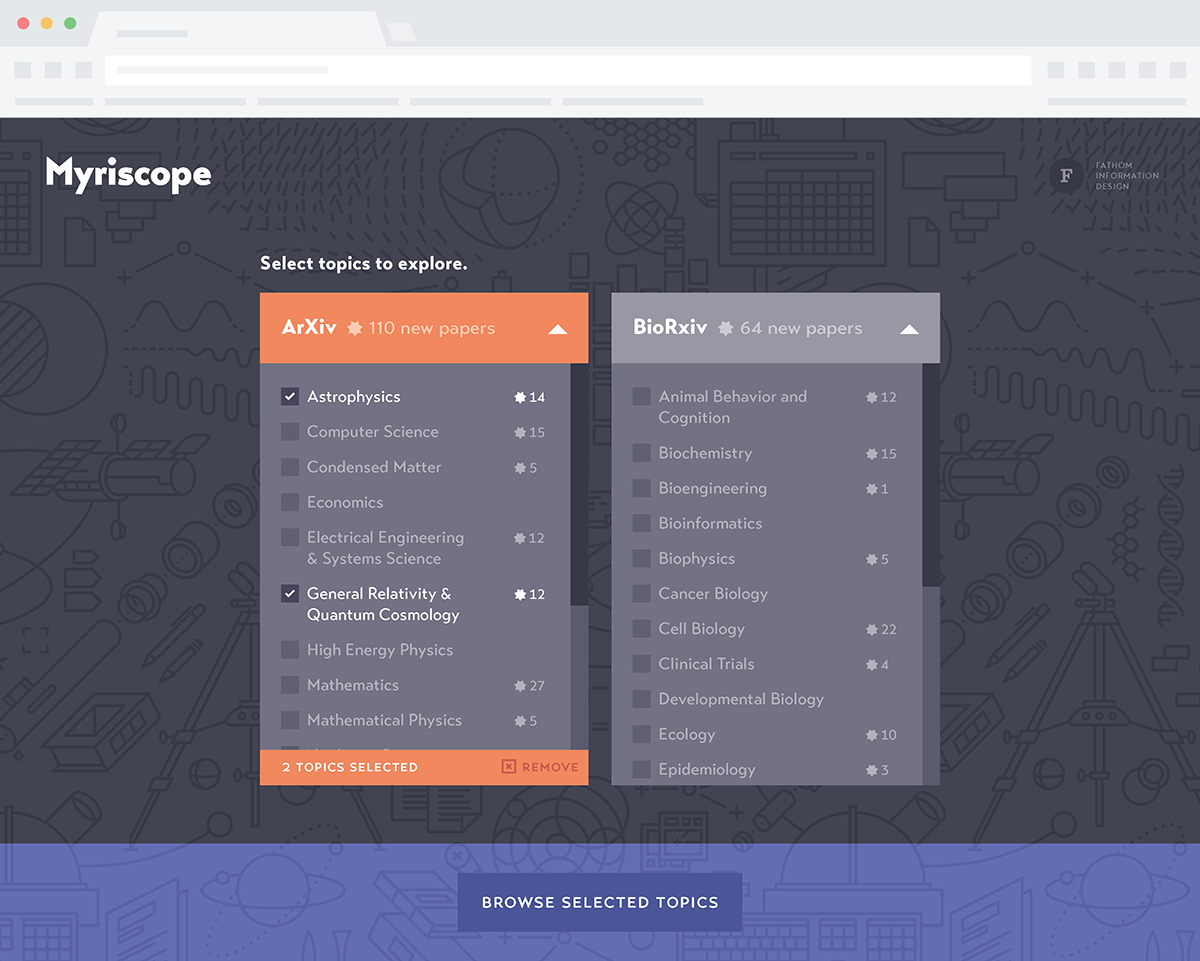Collapse the ArXiv panel arrow
The width and height of the screenshot is (1200, 961).
point(558,328)
